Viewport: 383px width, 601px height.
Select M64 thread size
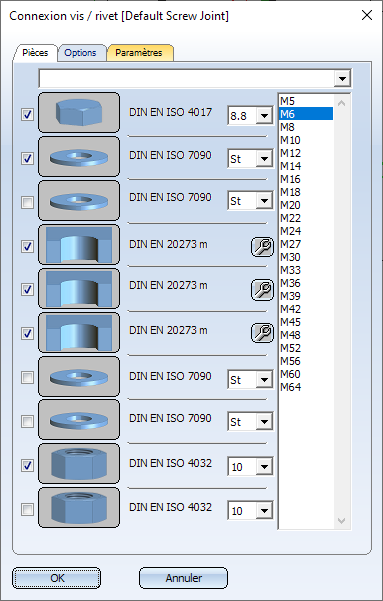pyautogui.click(x=306, y=387)
